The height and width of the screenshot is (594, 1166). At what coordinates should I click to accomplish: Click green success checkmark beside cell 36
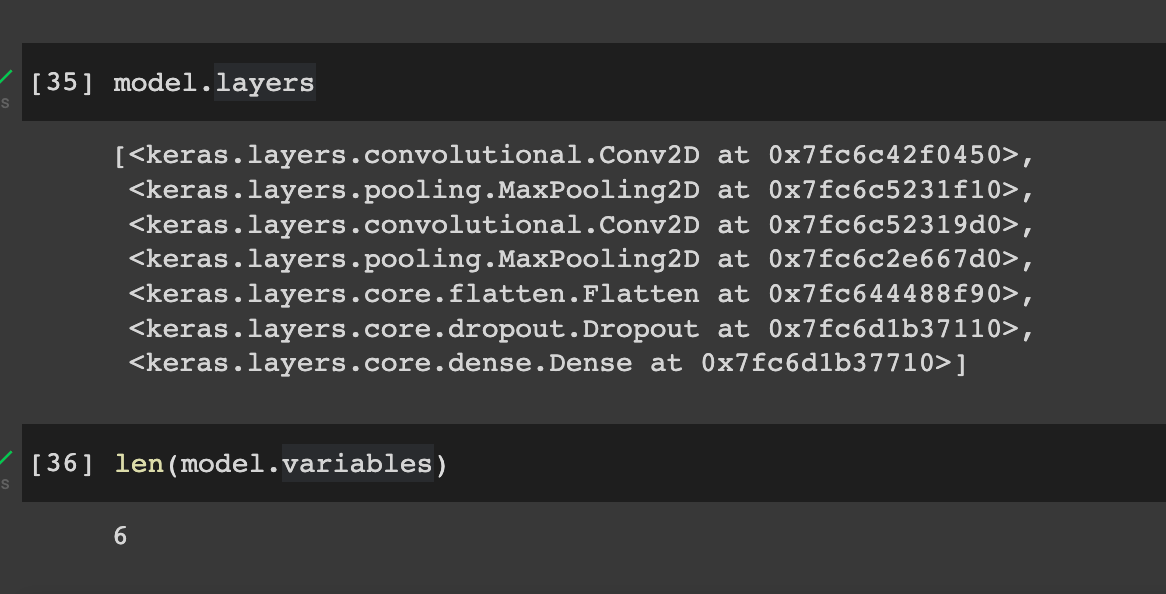coord(6,458)
